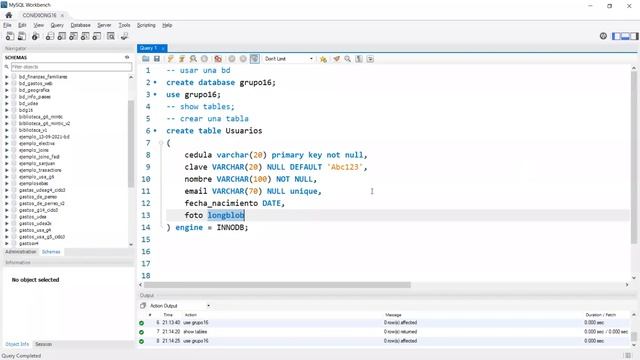Close the Query 1 tab
This screenshot has height=360, width=640.
click(x=163, y=48)
